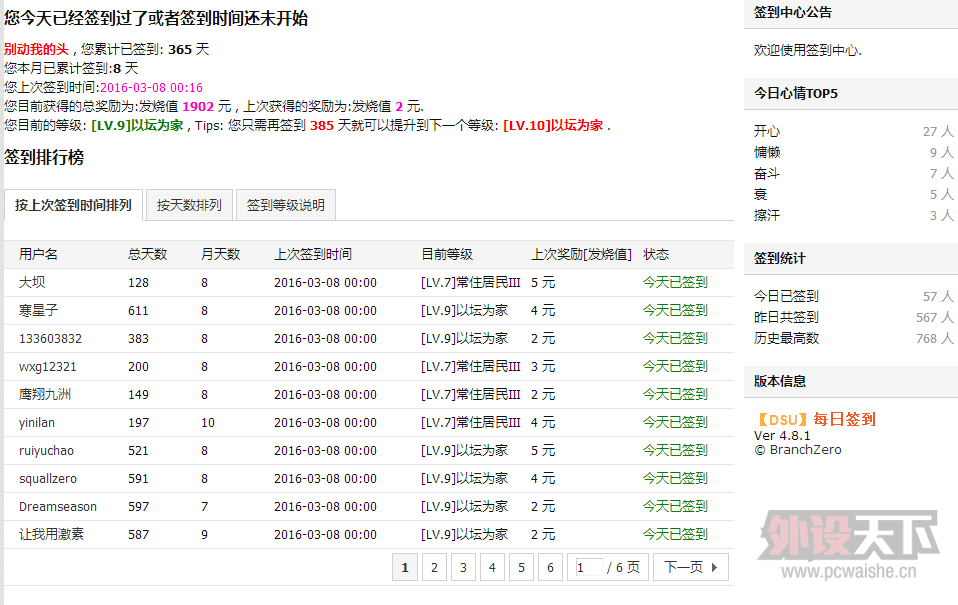Open user 大坝 profile link
The height and width of the screenshot is (605, 958).
pos(31,283)
